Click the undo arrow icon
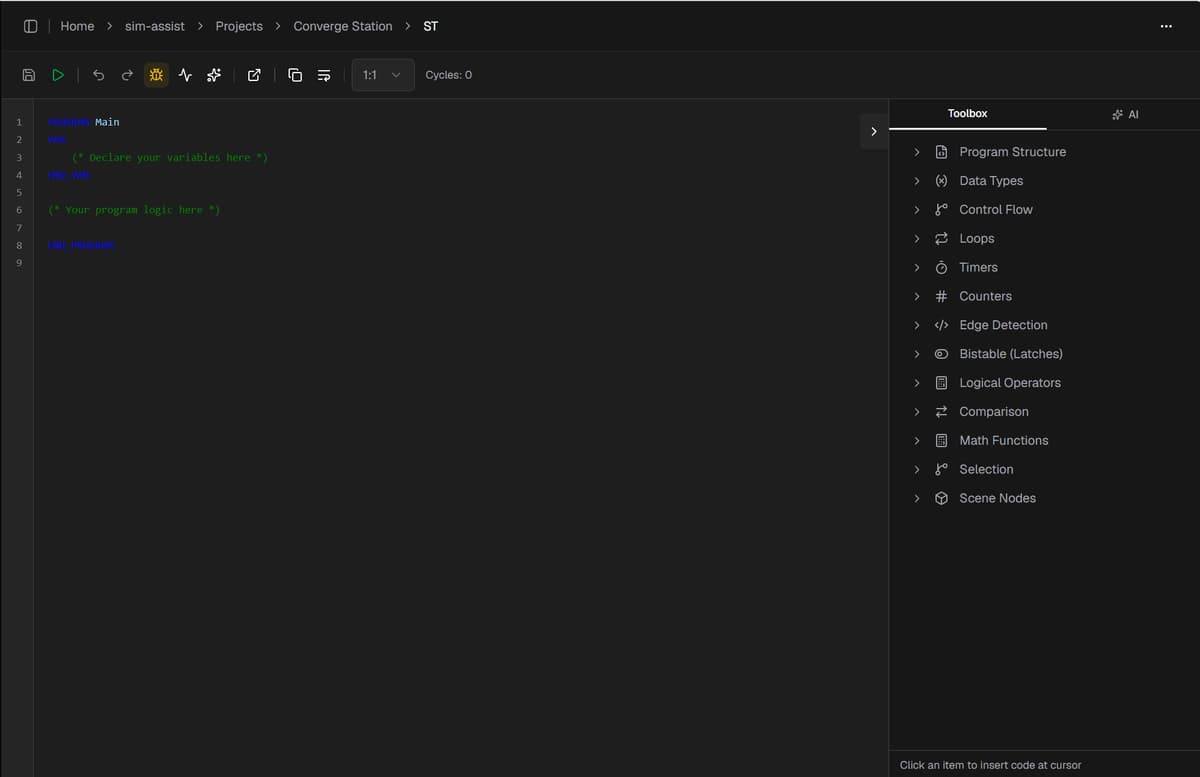Image resolution: width=1200 pixels, height=777 pixels. [98, 75]
